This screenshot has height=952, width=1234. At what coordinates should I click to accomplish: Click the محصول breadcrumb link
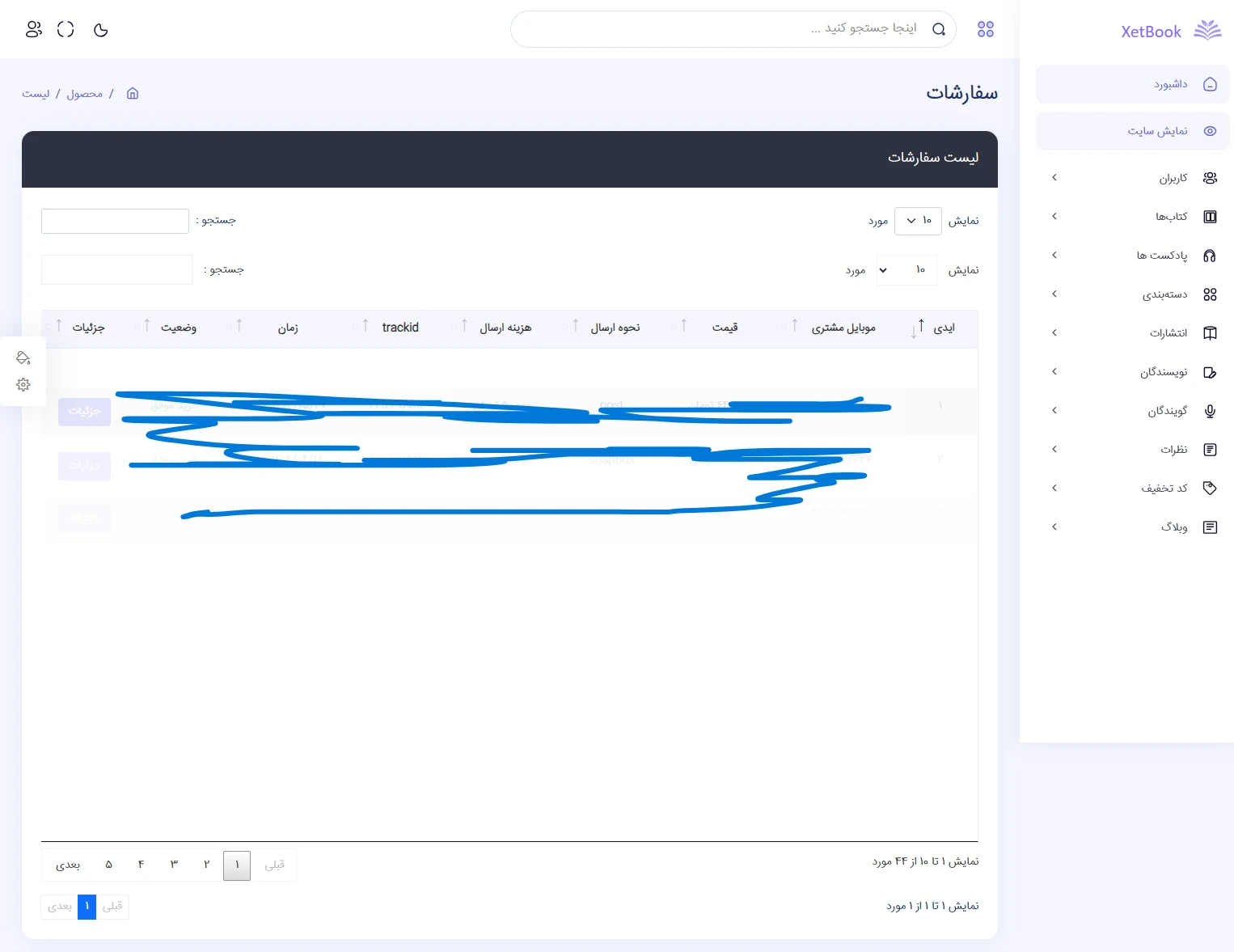point(85,94)
